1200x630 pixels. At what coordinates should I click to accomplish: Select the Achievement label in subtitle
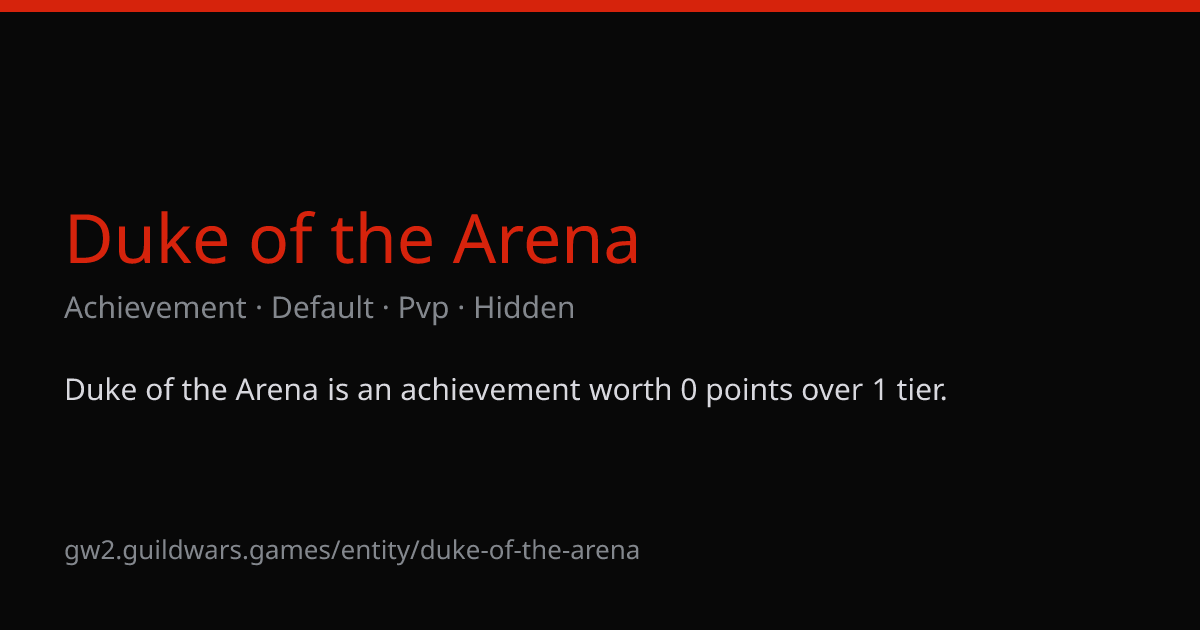point(155,308)
